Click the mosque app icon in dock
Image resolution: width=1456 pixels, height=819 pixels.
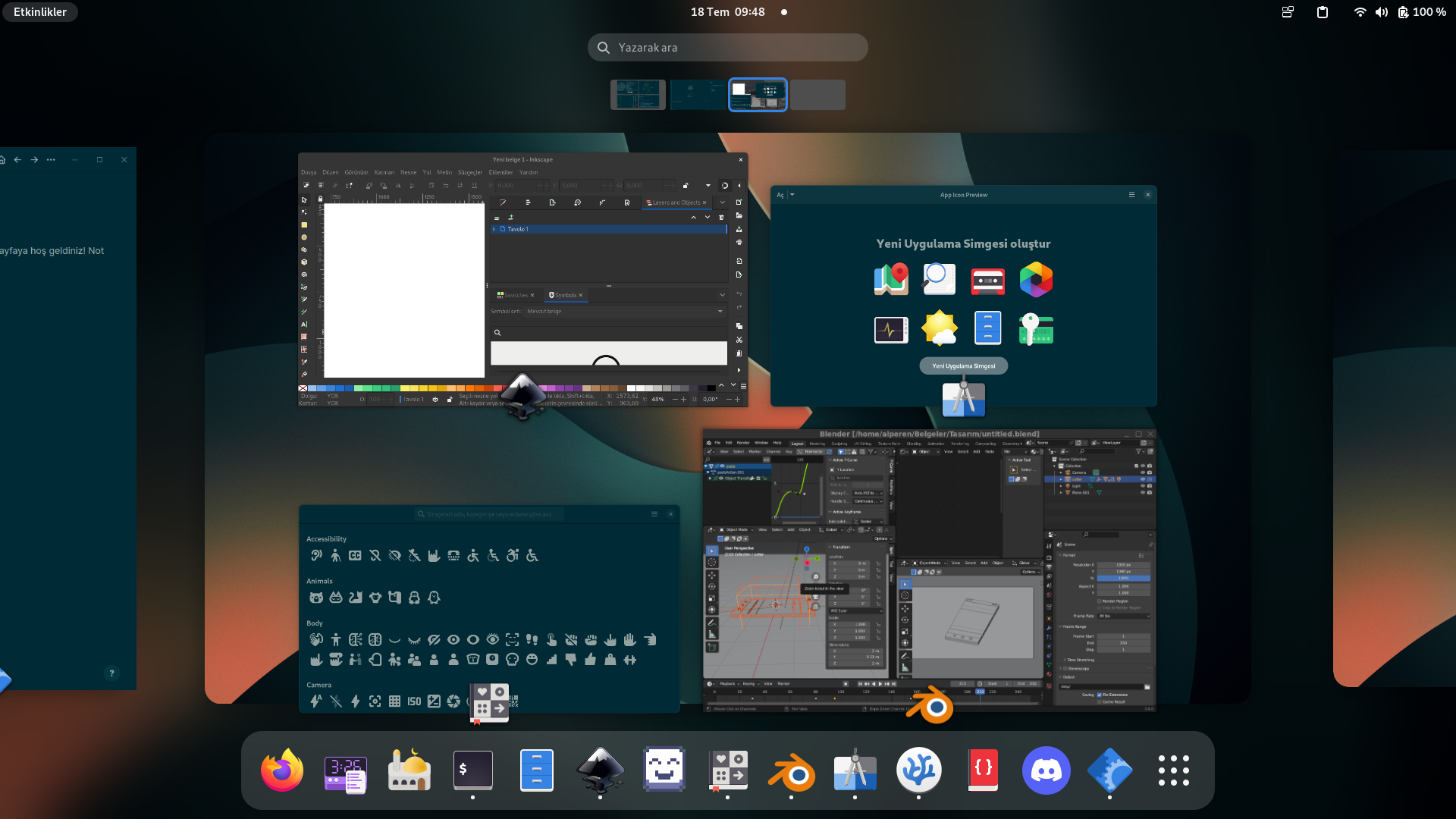(409, 770)
